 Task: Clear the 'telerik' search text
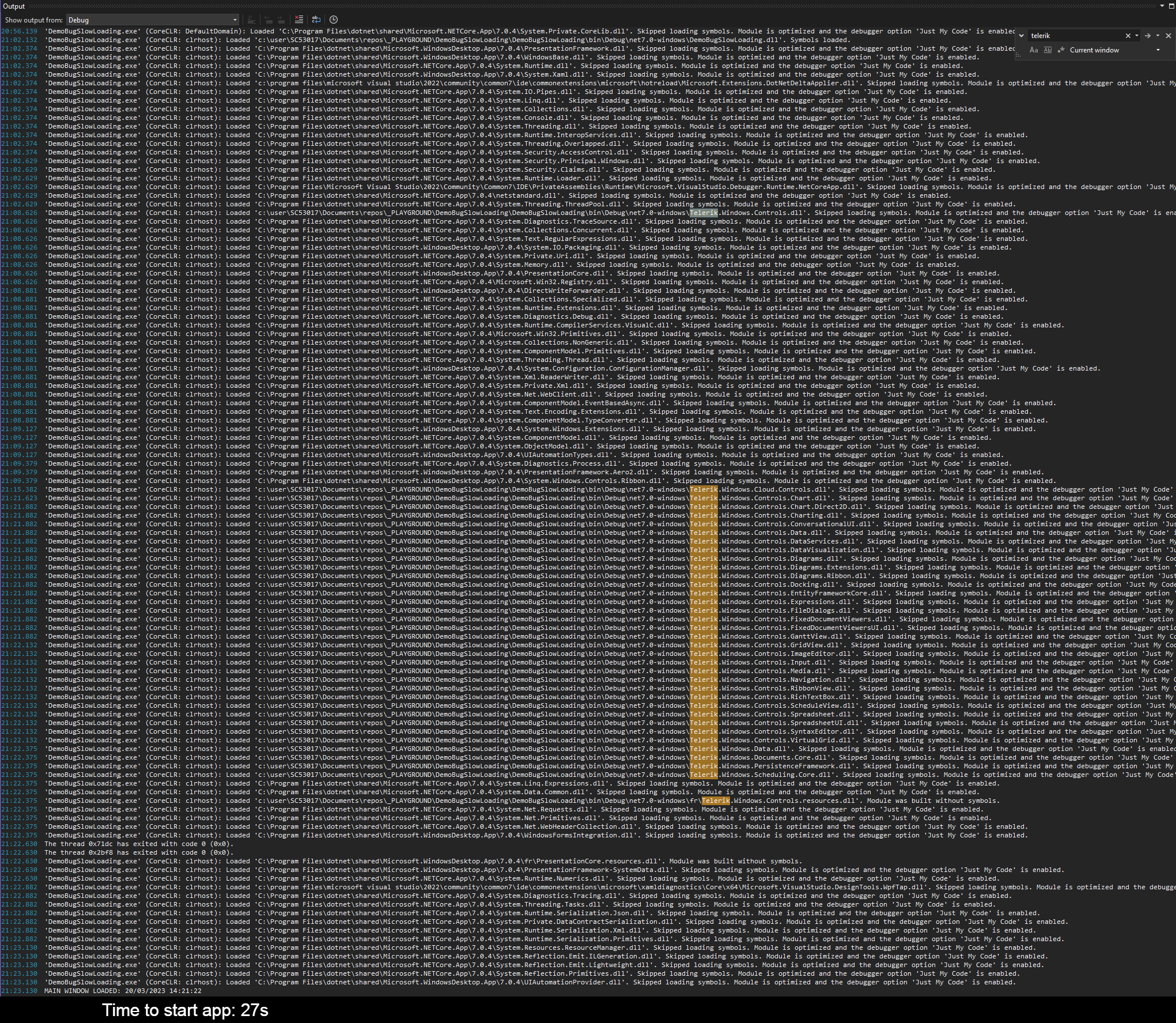pos(1128,36)
